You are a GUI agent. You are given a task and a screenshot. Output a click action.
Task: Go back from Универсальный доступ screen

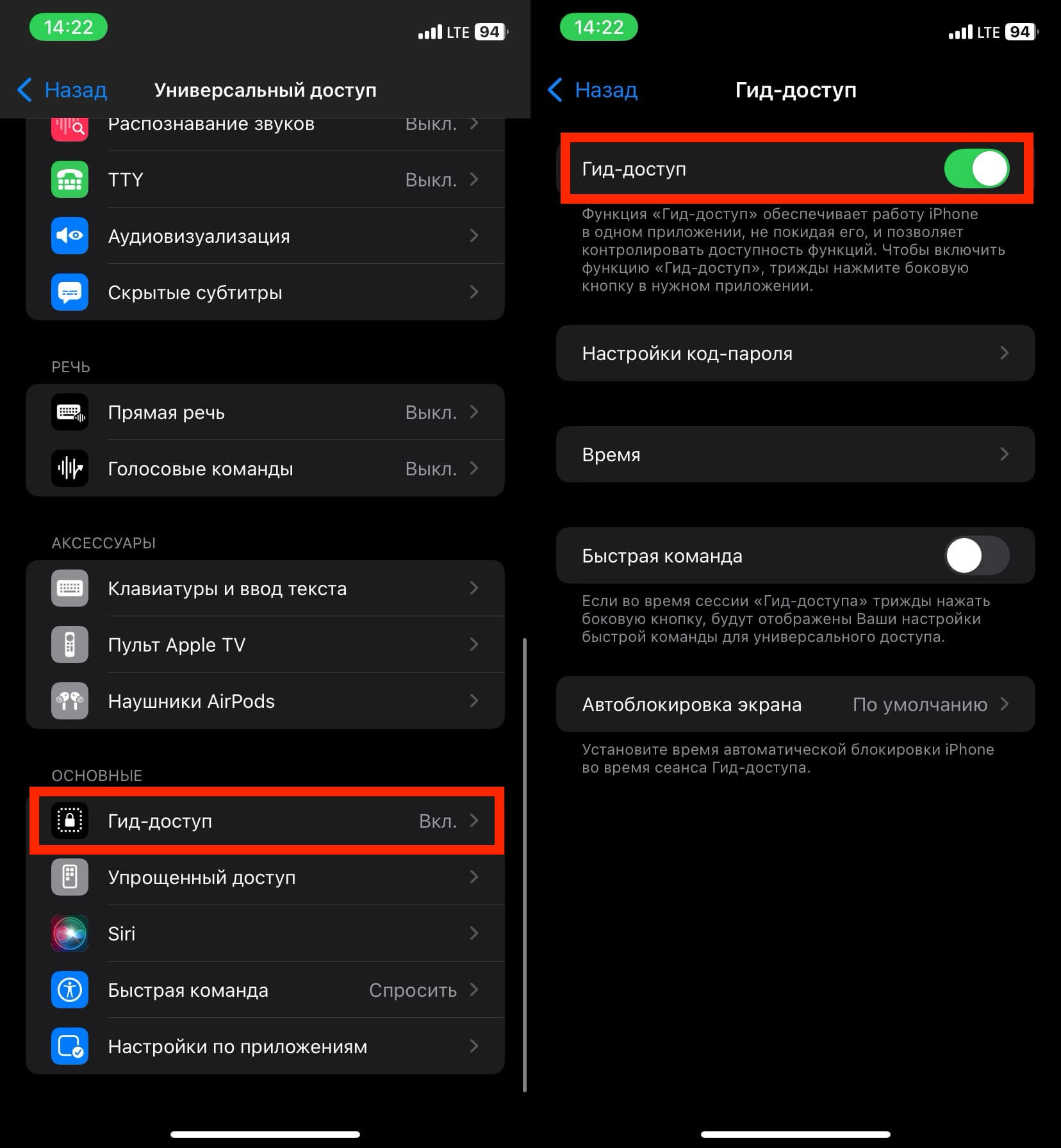(x=62, y=90)
